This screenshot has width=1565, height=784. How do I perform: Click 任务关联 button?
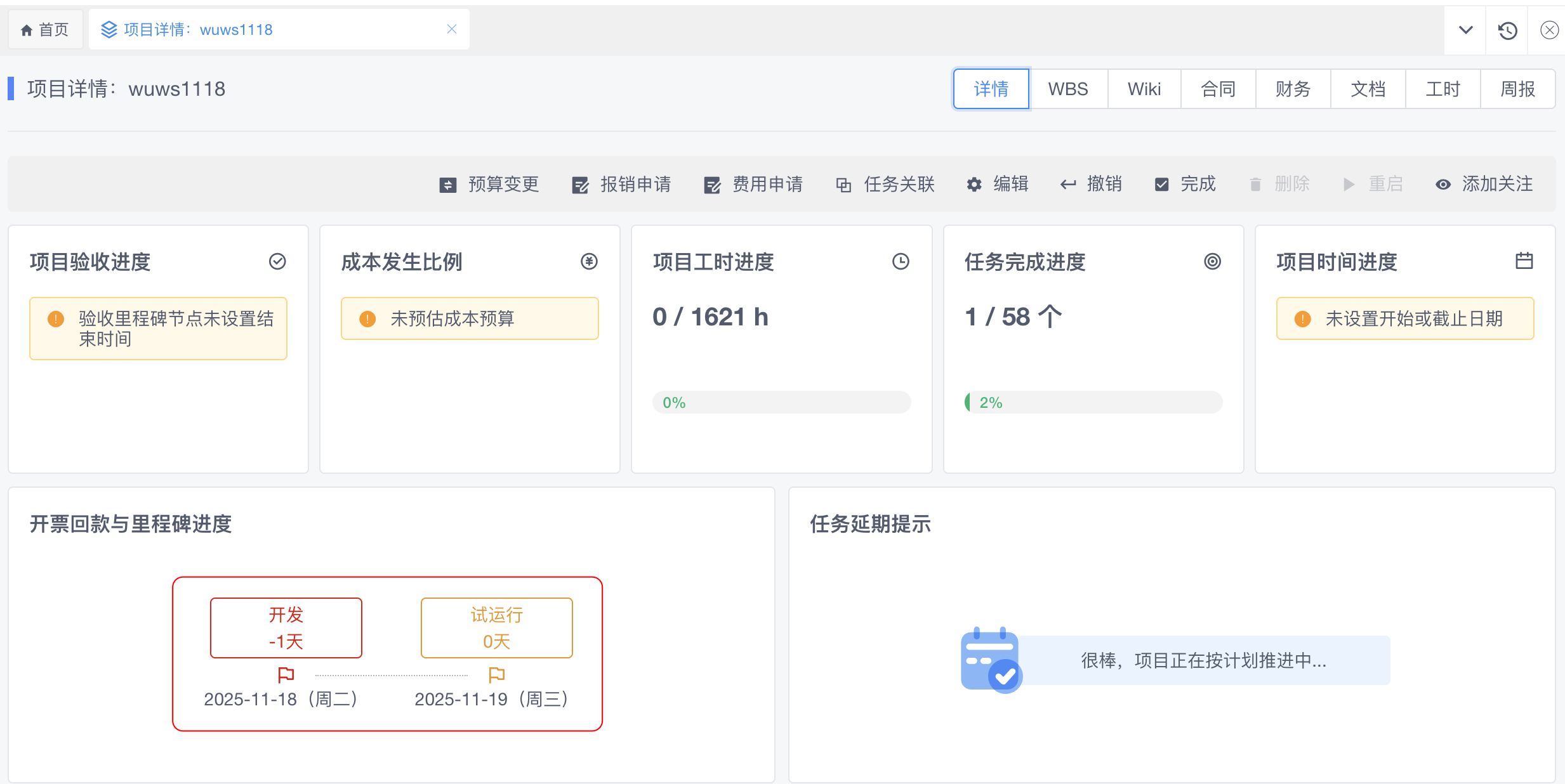(x=885, y=184)
